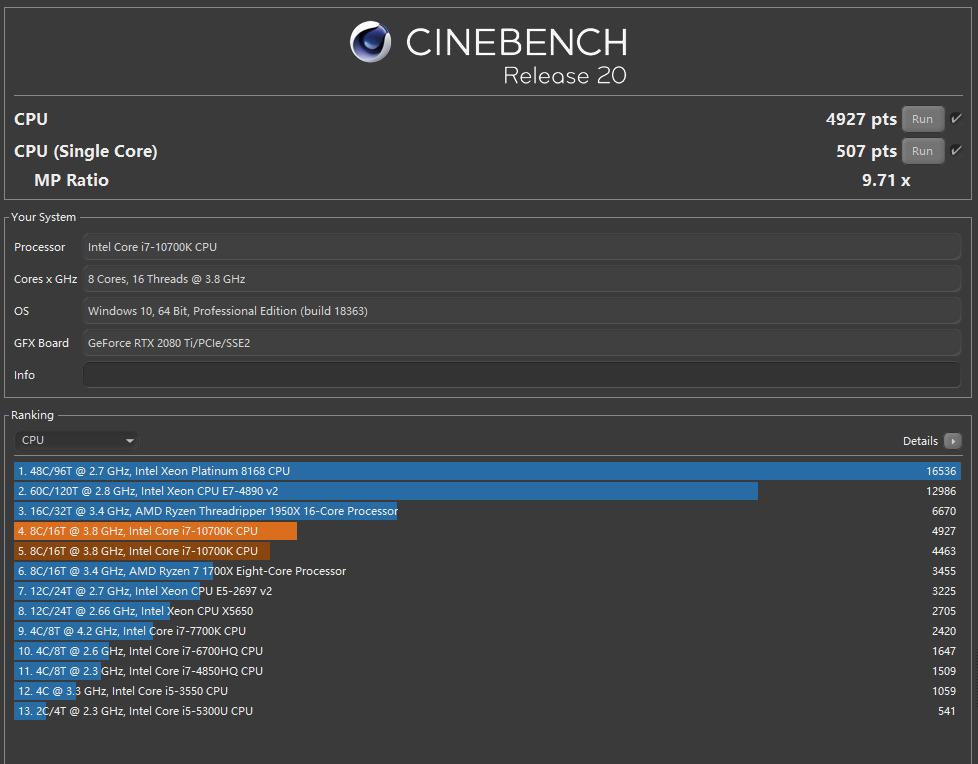Click the Cinebench sphere logo icon

(370, 42)
